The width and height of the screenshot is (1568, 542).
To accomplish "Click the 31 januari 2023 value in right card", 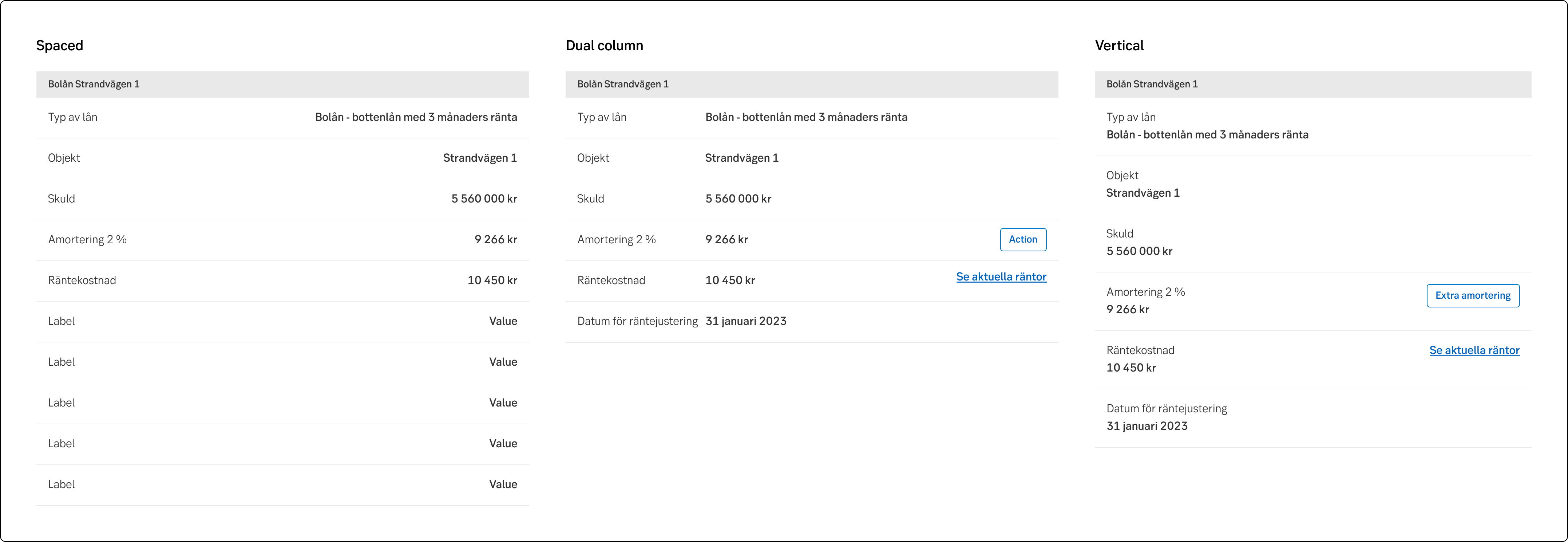I will coord(1147,426).
